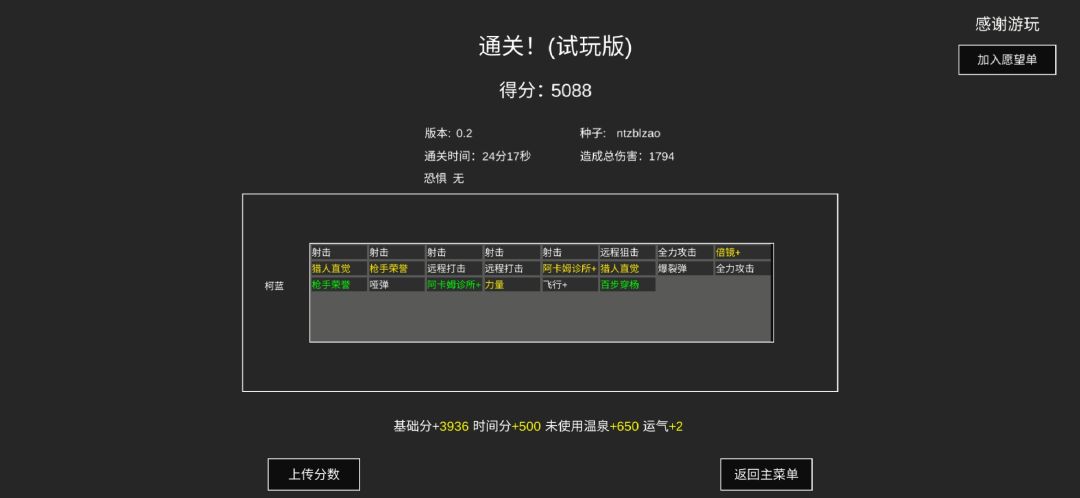Select the green 阿卡姆诊所+ card
The height and width of the screenshot is (498, 1080).
tap(454, 284)
